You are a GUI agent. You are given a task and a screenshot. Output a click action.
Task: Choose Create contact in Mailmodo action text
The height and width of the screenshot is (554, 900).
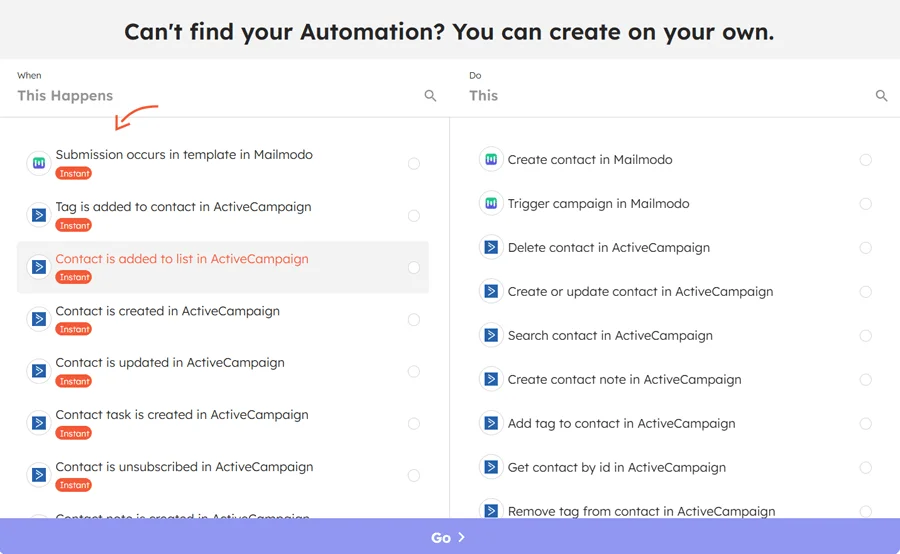coord(590,160)
